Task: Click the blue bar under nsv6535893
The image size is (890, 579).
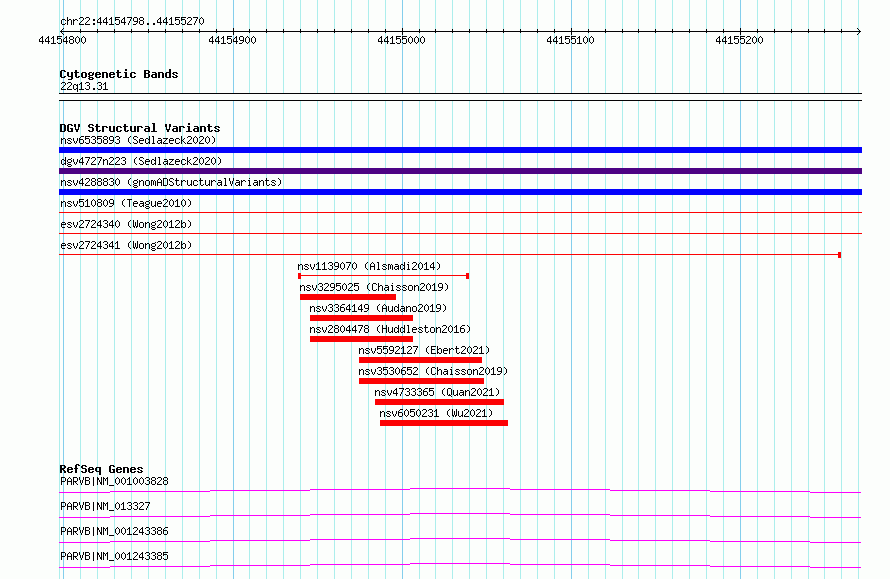Action: [460, 150]
